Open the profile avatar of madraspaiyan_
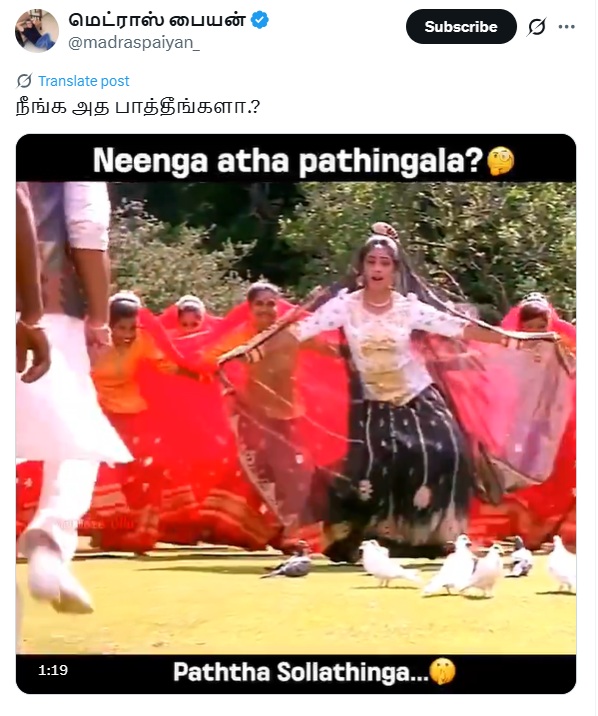Viewport: 598px width, 716px height. tap(37, 31)
